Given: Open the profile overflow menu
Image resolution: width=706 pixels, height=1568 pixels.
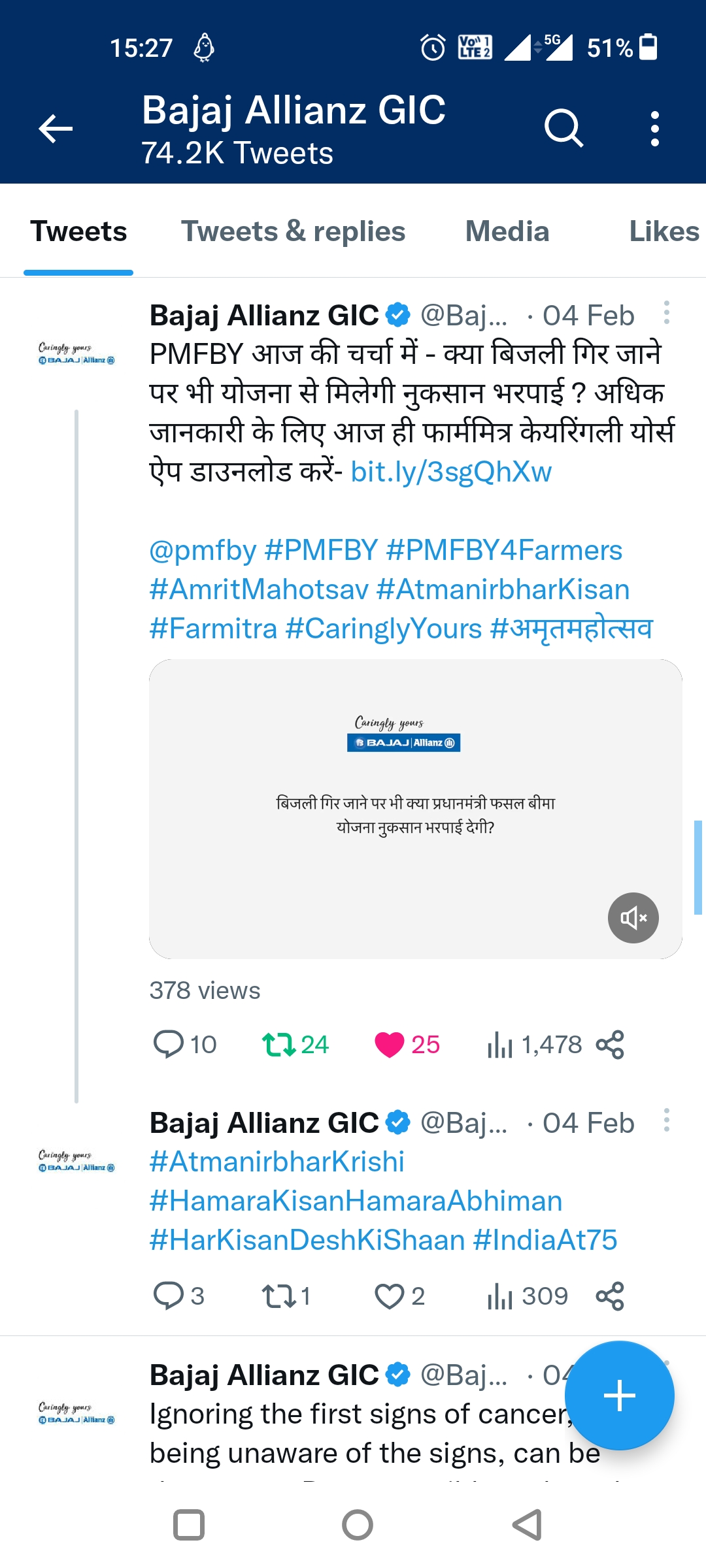Looking at the screenshot, I should [654, 128].
